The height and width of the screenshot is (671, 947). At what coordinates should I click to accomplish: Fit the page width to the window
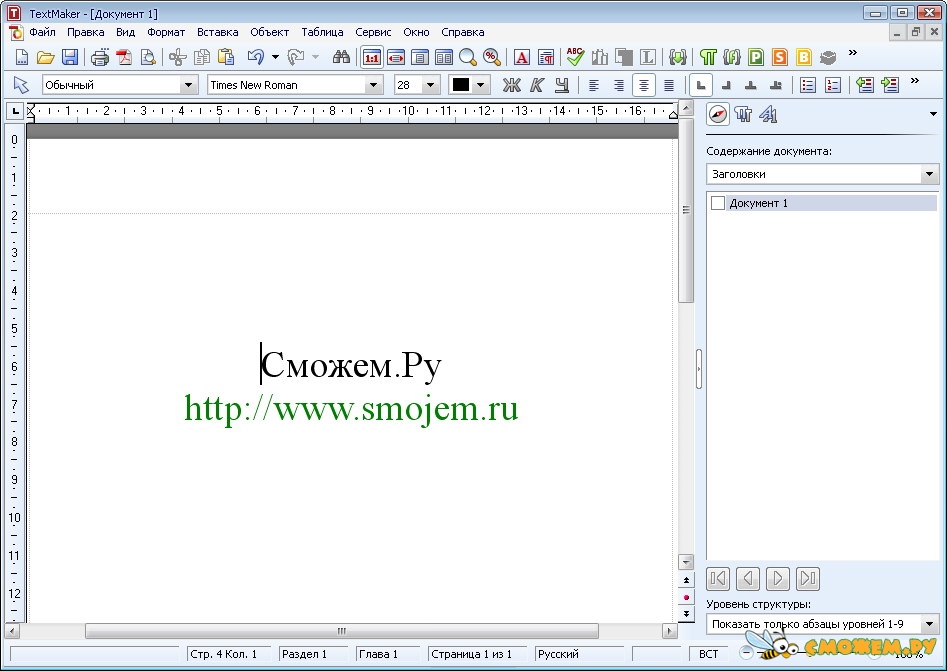396,57
